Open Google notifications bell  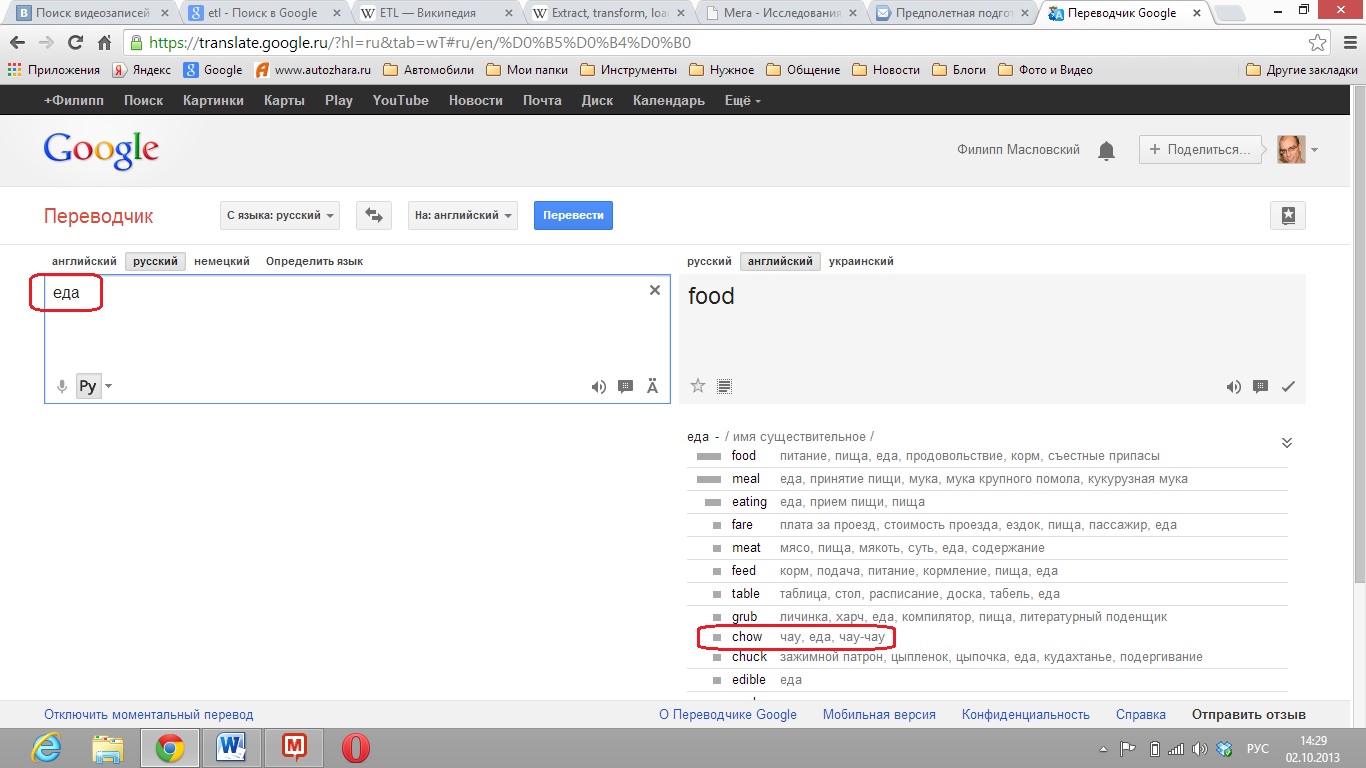click(1106, 151)
